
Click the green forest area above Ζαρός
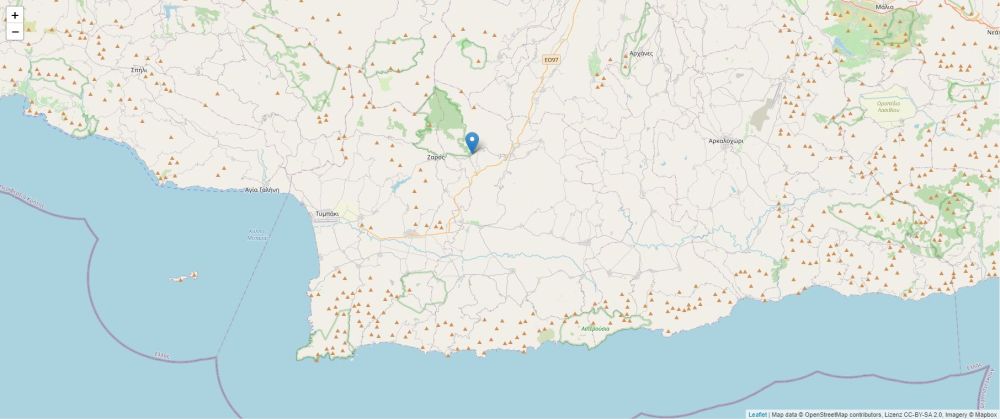(446, 112)
